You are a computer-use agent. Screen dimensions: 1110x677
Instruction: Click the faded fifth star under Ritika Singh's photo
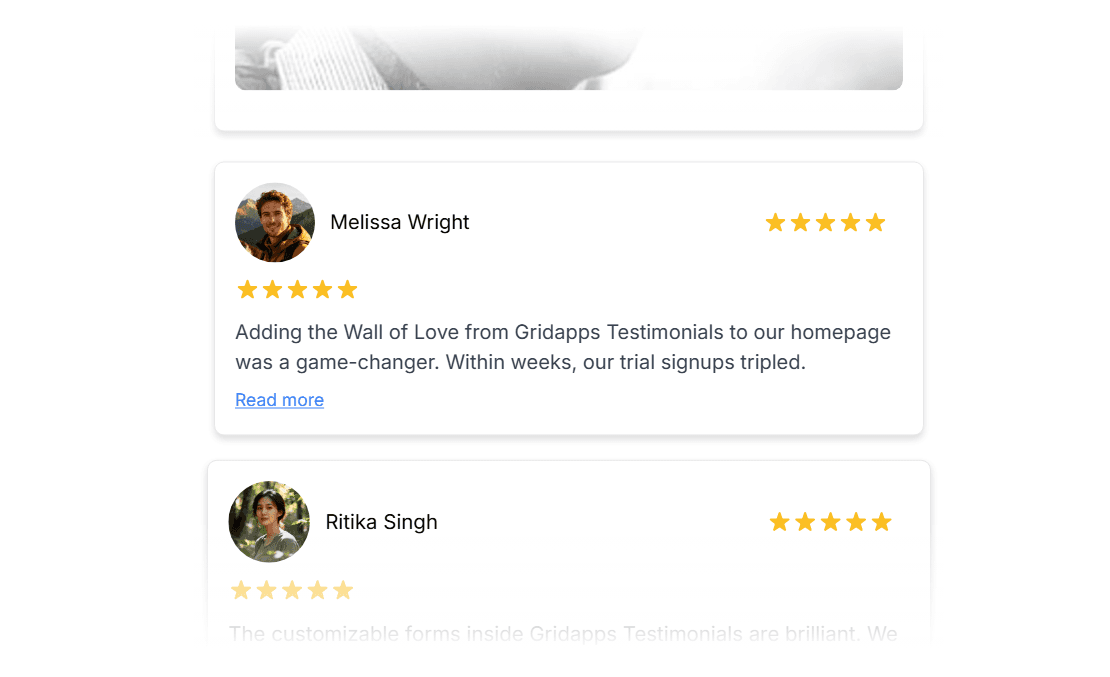345,590
